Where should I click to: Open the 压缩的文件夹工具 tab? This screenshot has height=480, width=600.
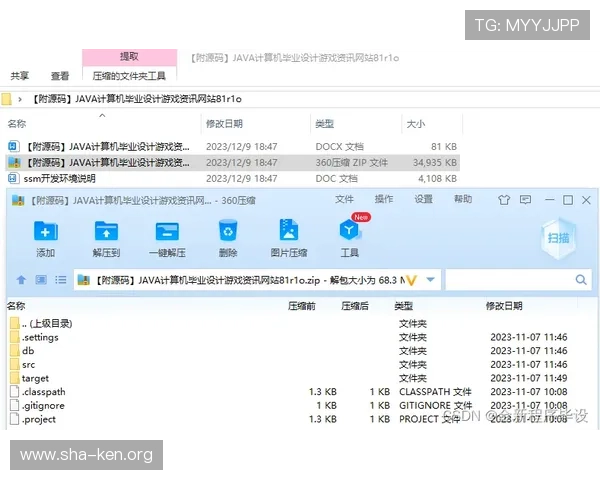[129, 76]
